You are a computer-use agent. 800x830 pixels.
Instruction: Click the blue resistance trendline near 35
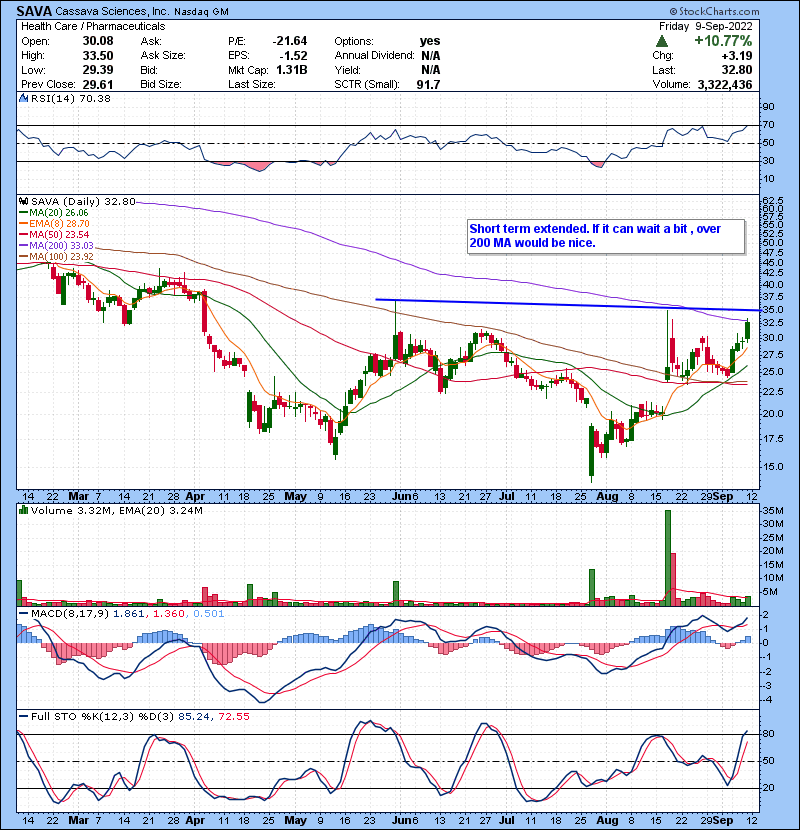pyautogui.click(x=568, y=305)
